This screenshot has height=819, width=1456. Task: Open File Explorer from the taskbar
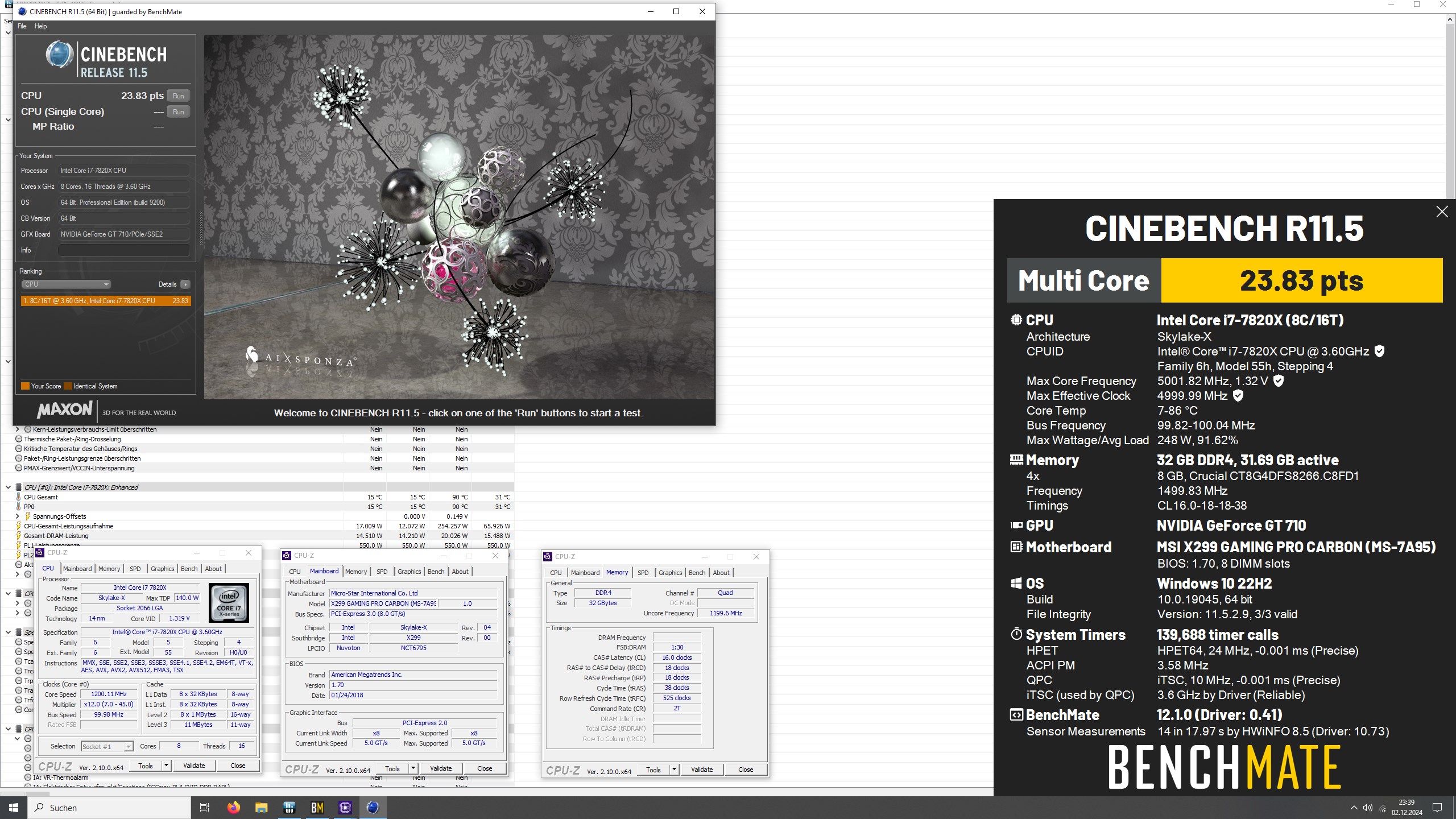[x=261, y=807]
